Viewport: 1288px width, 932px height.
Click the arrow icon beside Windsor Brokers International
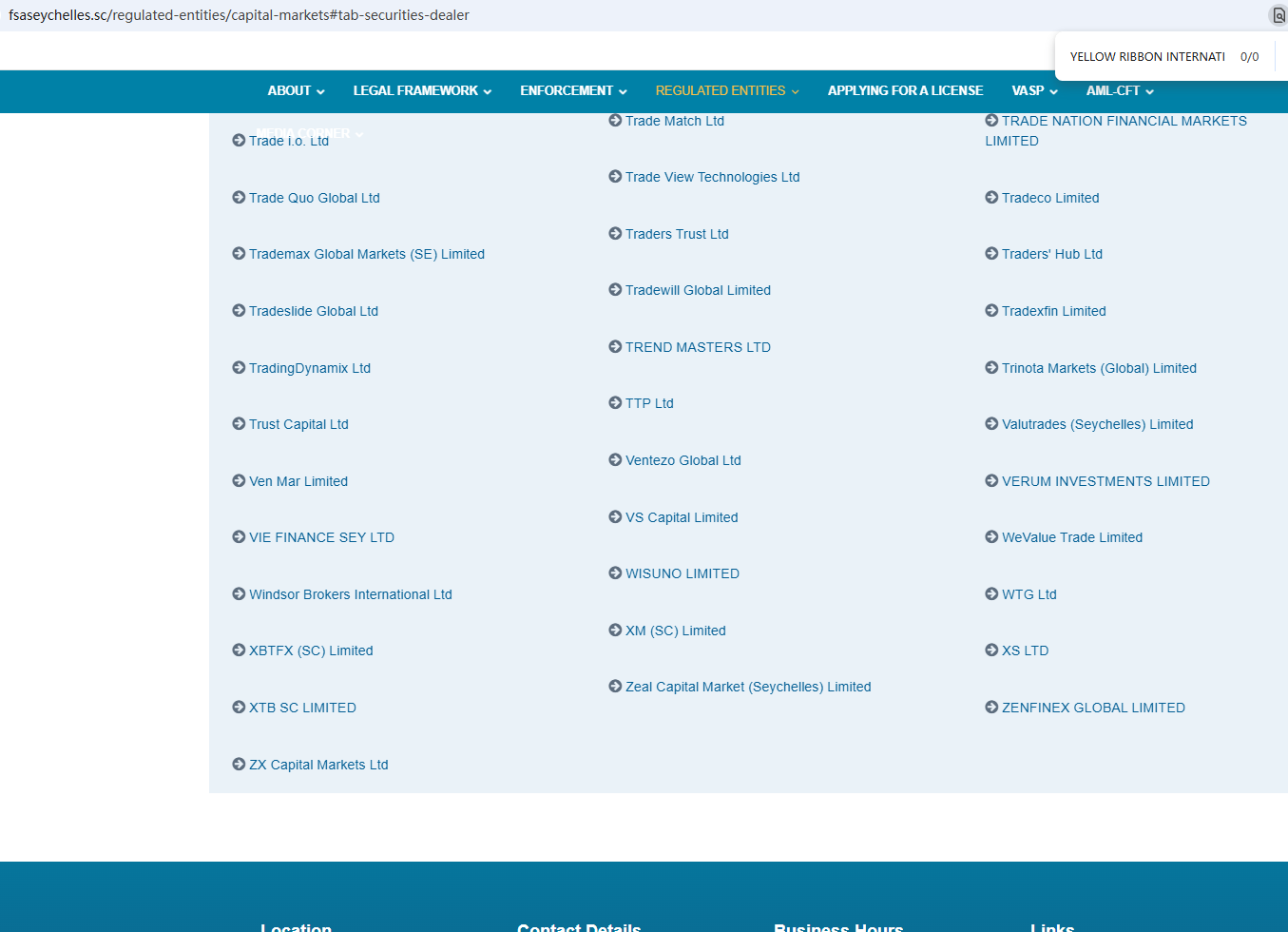(x=239, y=593)
